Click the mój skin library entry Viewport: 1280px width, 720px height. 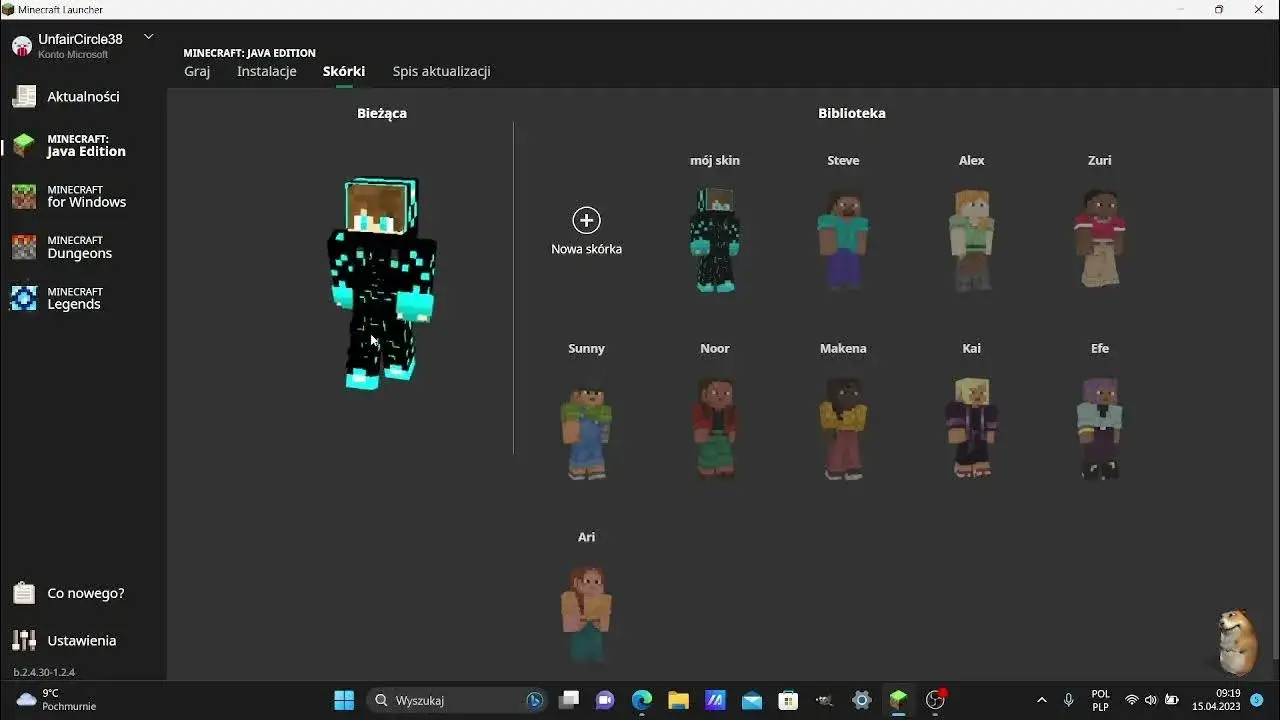tap(715, 238)
